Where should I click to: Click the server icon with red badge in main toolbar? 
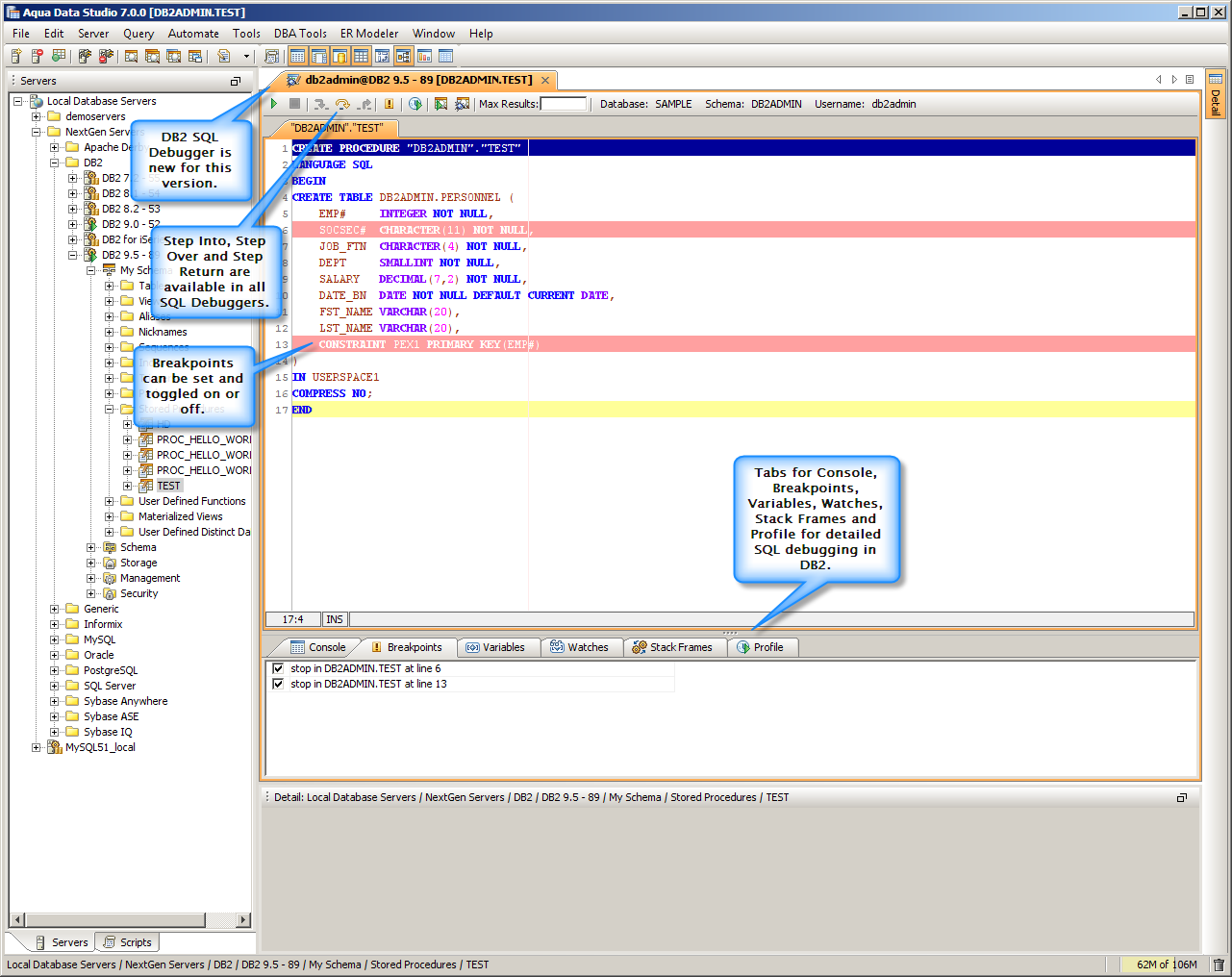[38, 57]
